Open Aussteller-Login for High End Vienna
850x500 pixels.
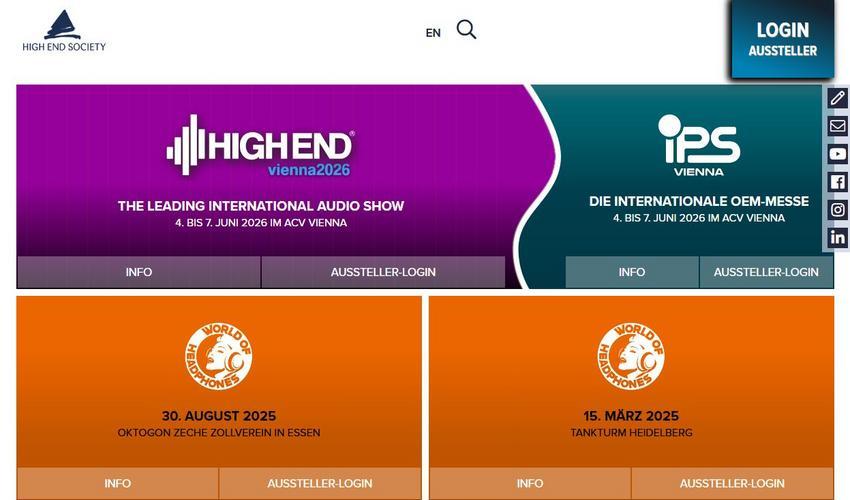tap(383, 272)
